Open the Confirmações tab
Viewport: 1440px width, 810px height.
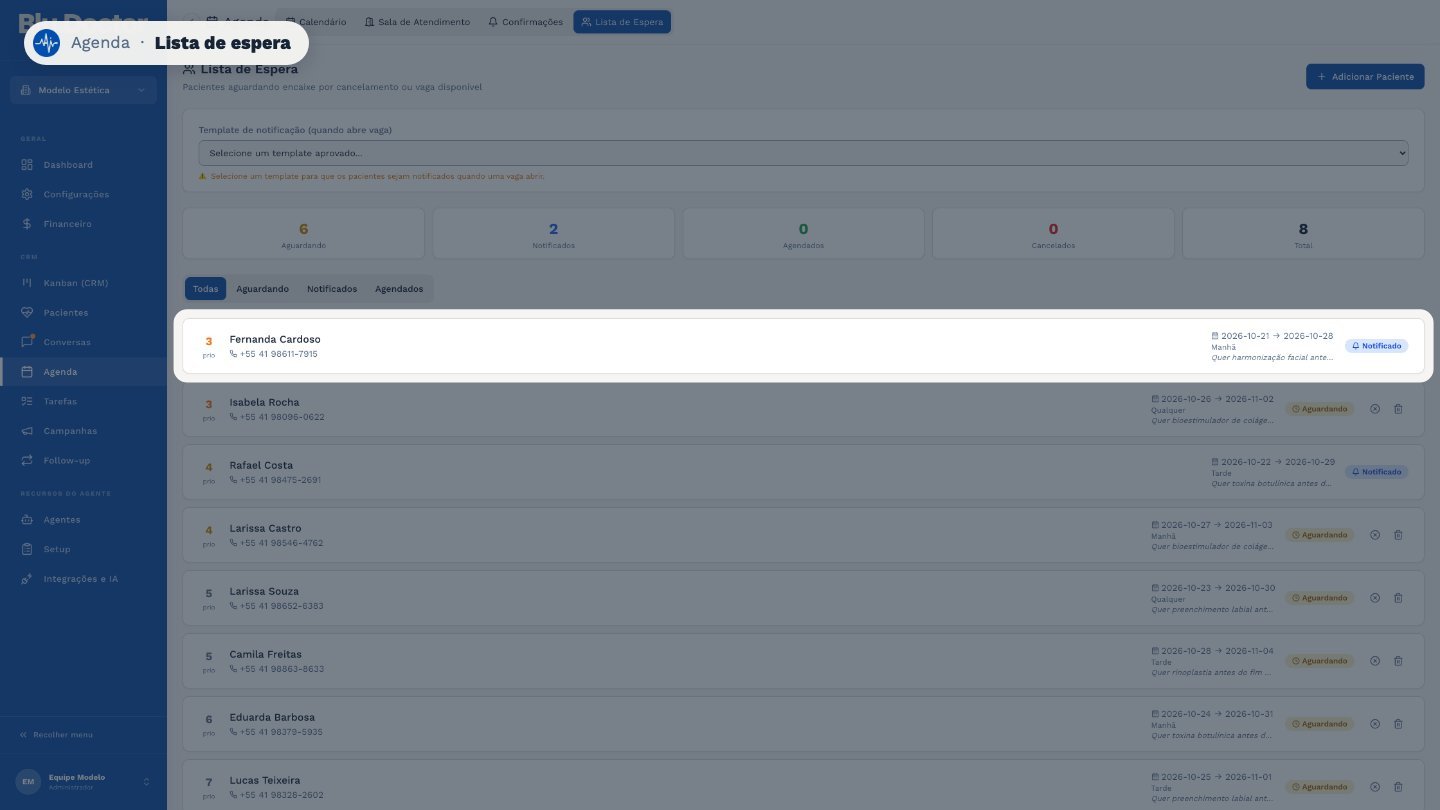(525, 22)
